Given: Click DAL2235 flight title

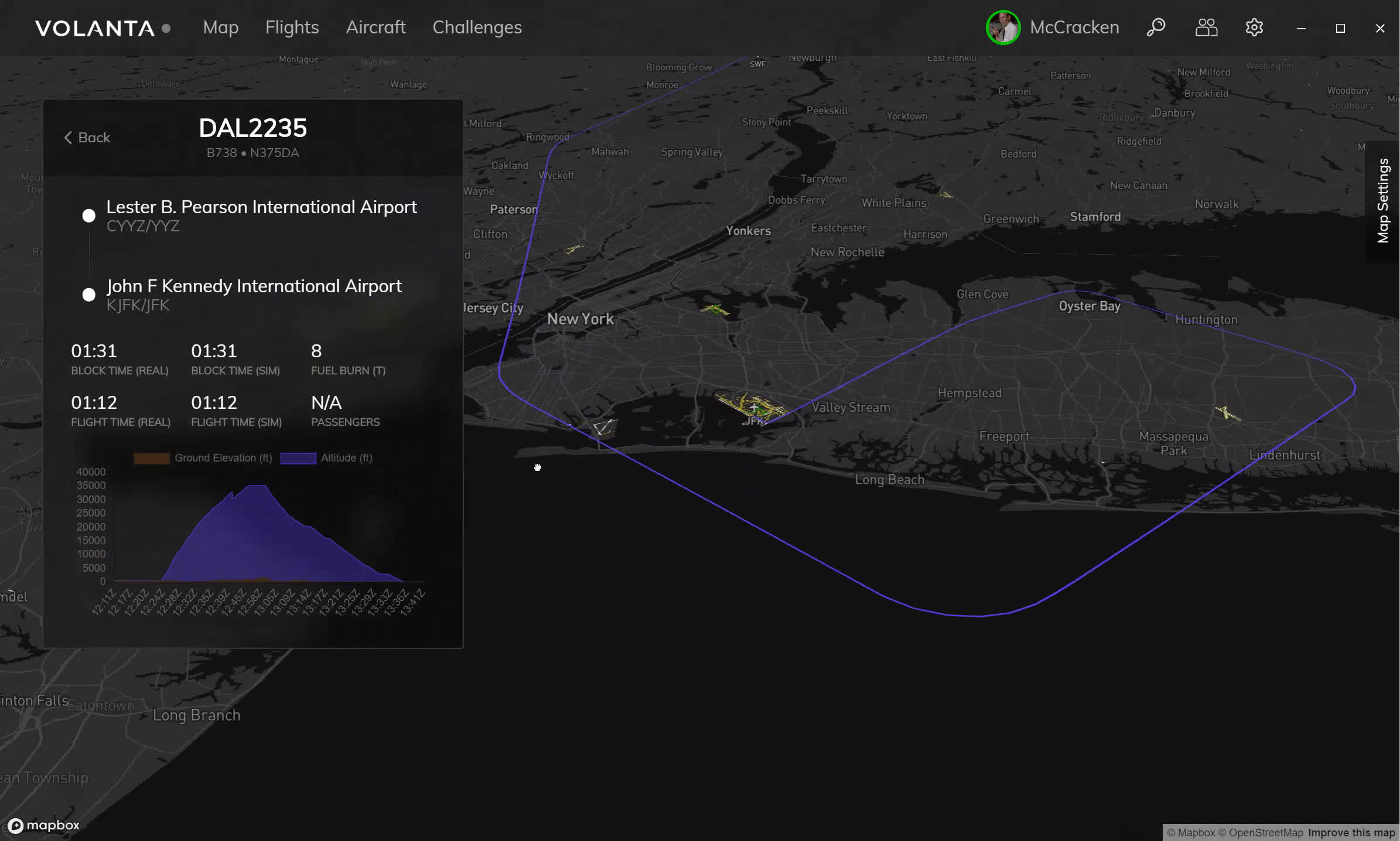Looking at the screenshot, I should (252, 128).
